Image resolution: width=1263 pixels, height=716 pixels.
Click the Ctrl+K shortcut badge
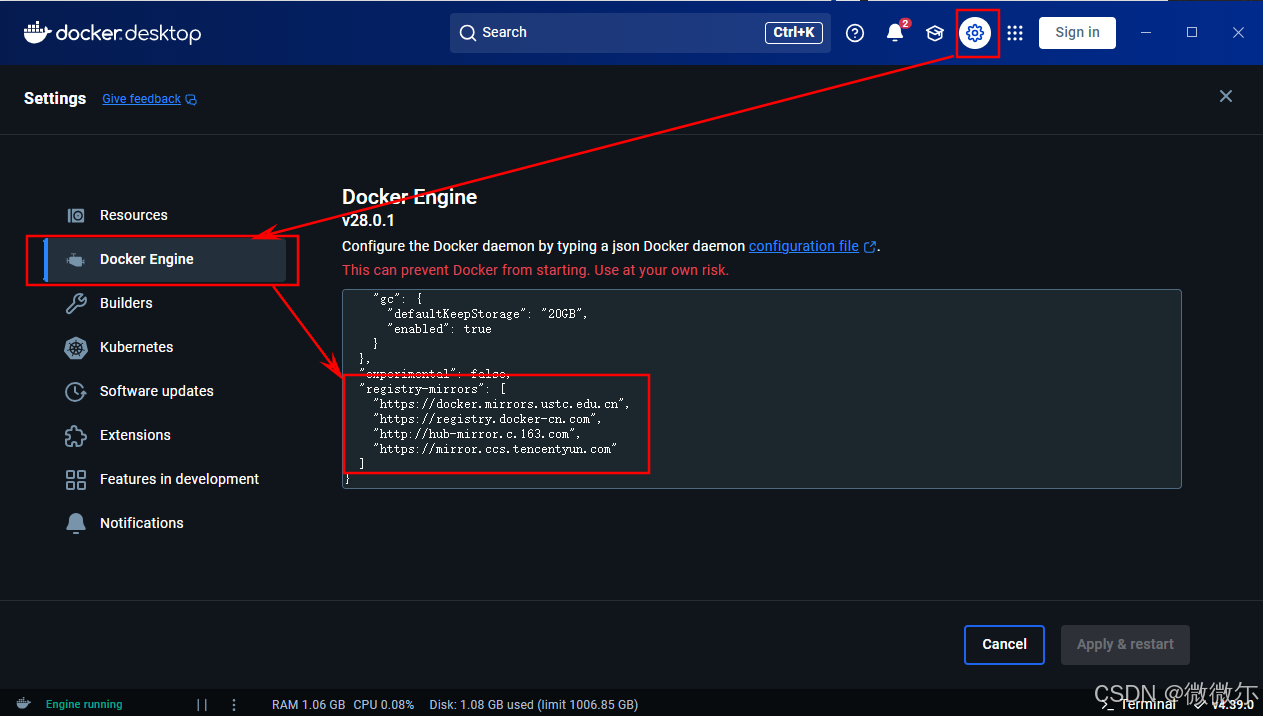coord(794,33)
